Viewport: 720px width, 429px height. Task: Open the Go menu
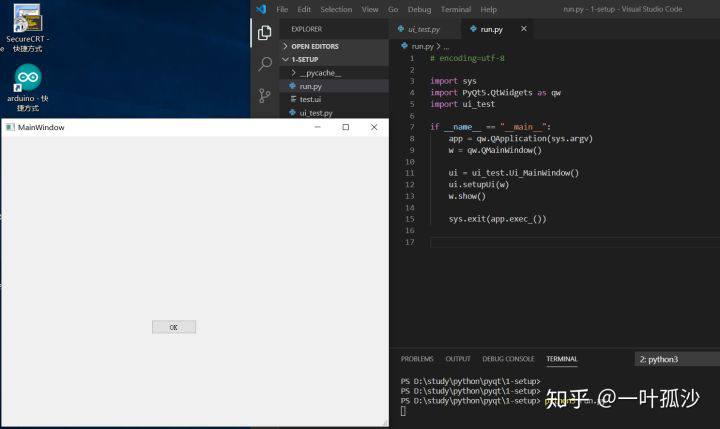pyautogui.click(x=393, y=9)
